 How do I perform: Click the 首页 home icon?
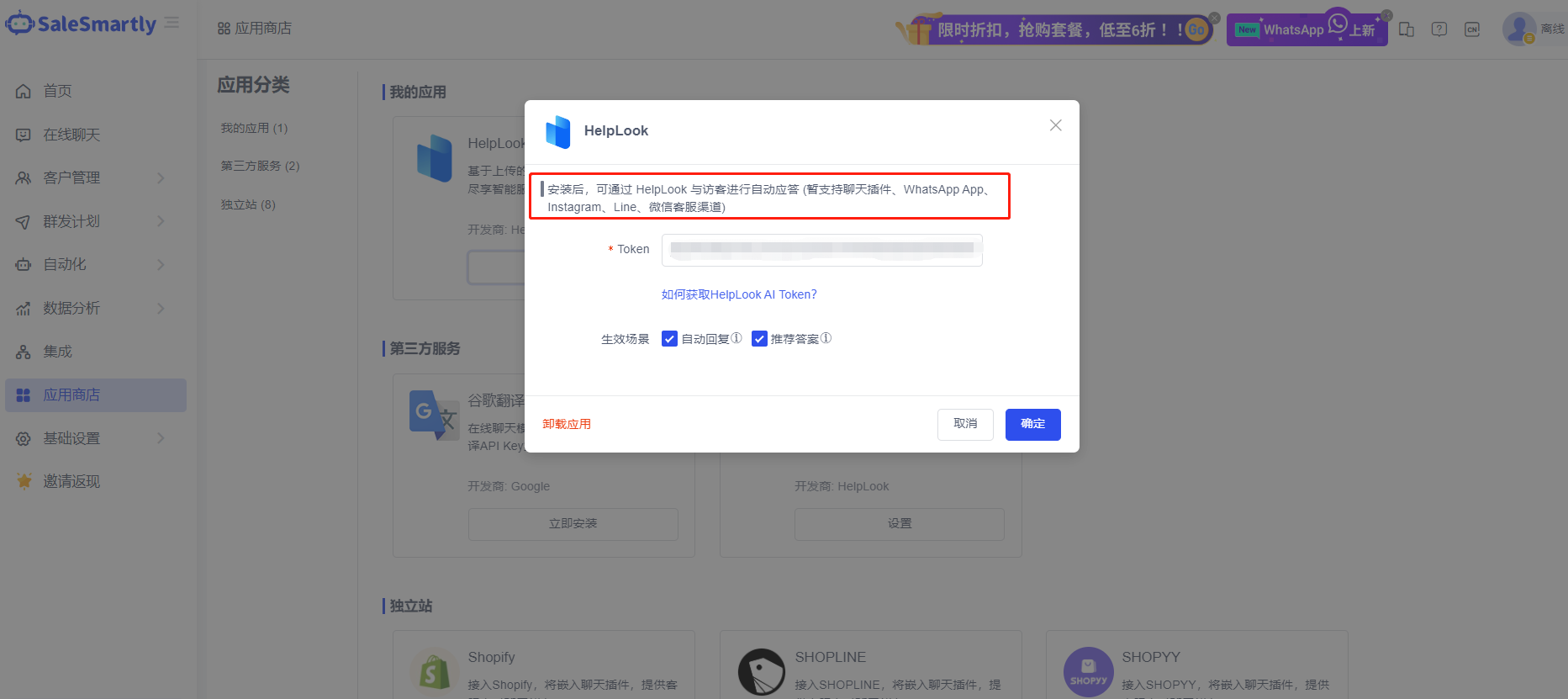[x=24, y=91]
